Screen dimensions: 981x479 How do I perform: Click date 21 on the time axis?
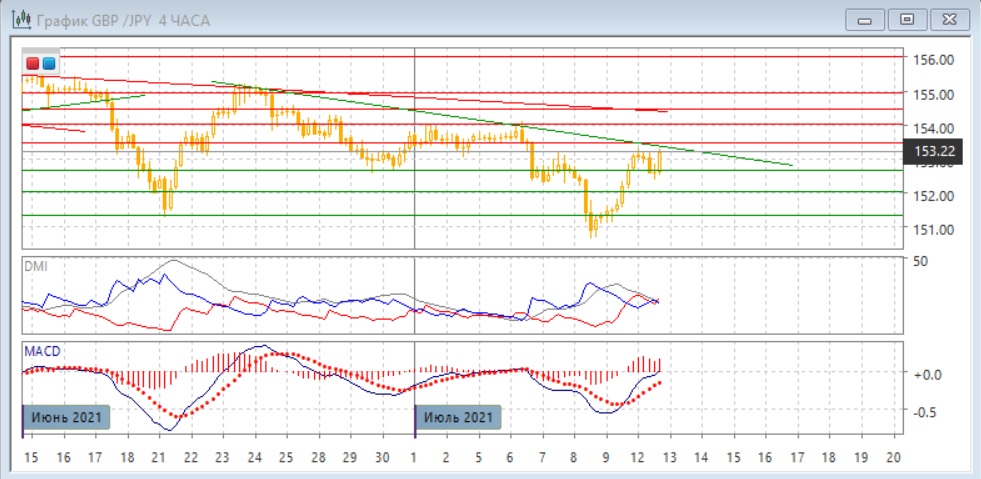157,456
